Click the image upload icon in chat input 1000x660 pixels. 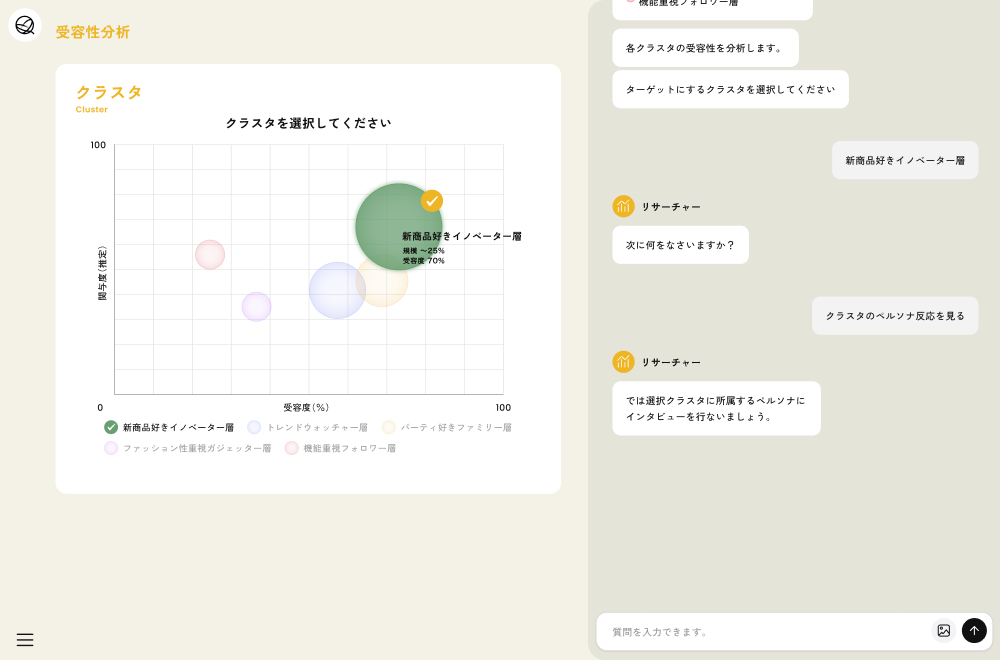[x=943, y=631]
